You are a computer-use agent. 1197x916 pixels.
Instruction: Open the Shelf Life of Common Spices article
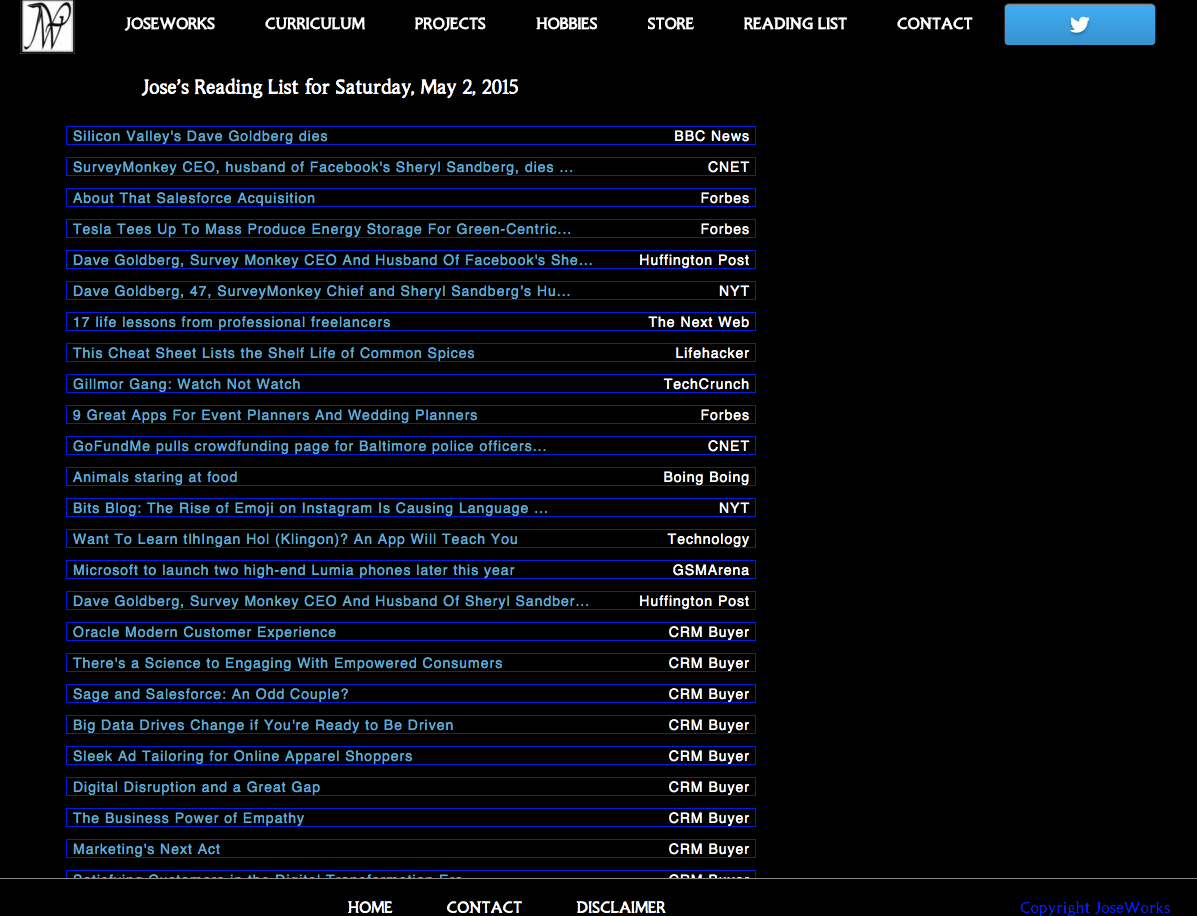click(x=273, y=353)
